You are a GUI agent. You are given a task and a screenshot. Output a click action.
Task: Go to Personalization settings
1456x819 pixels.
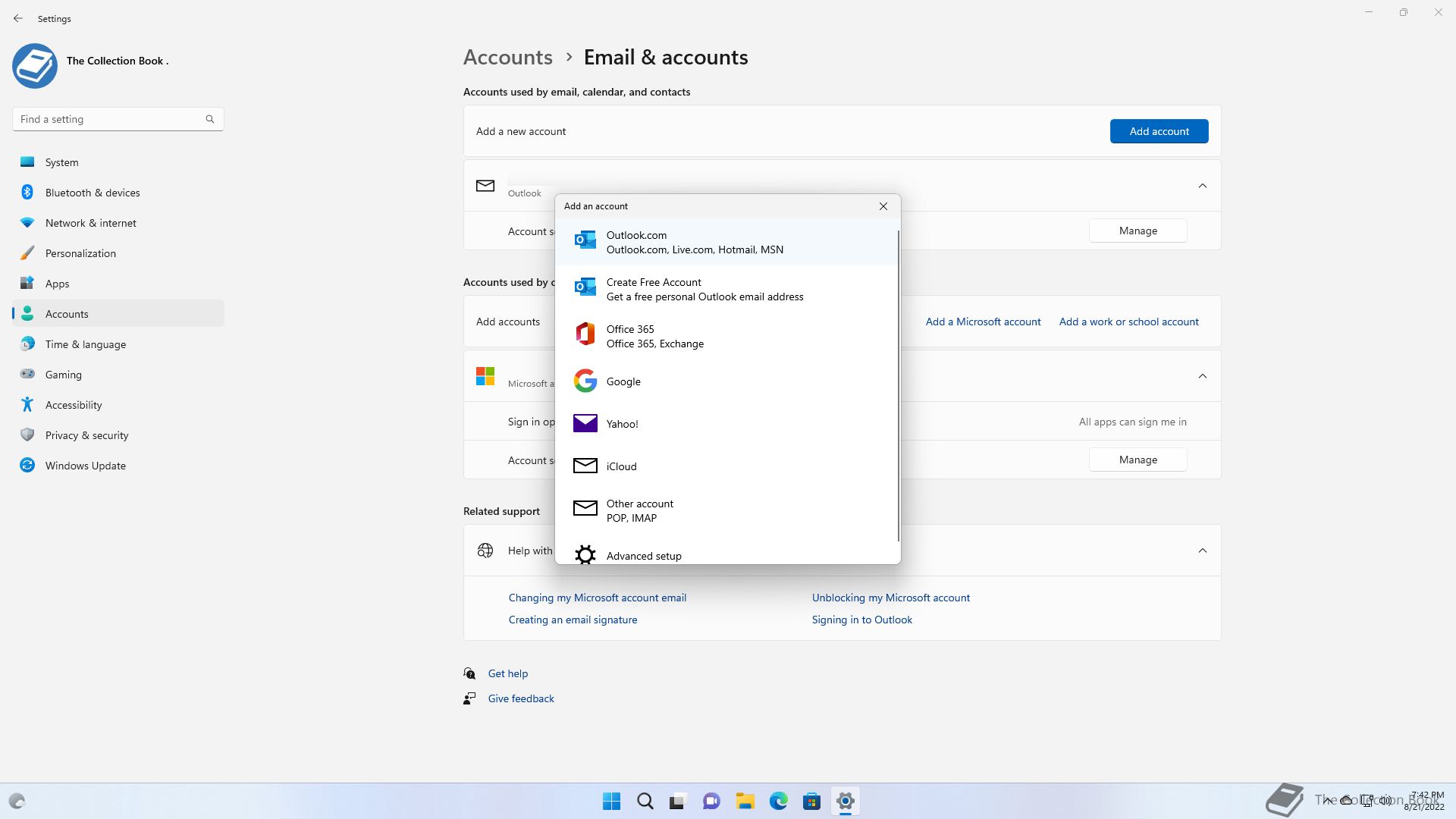118,253
